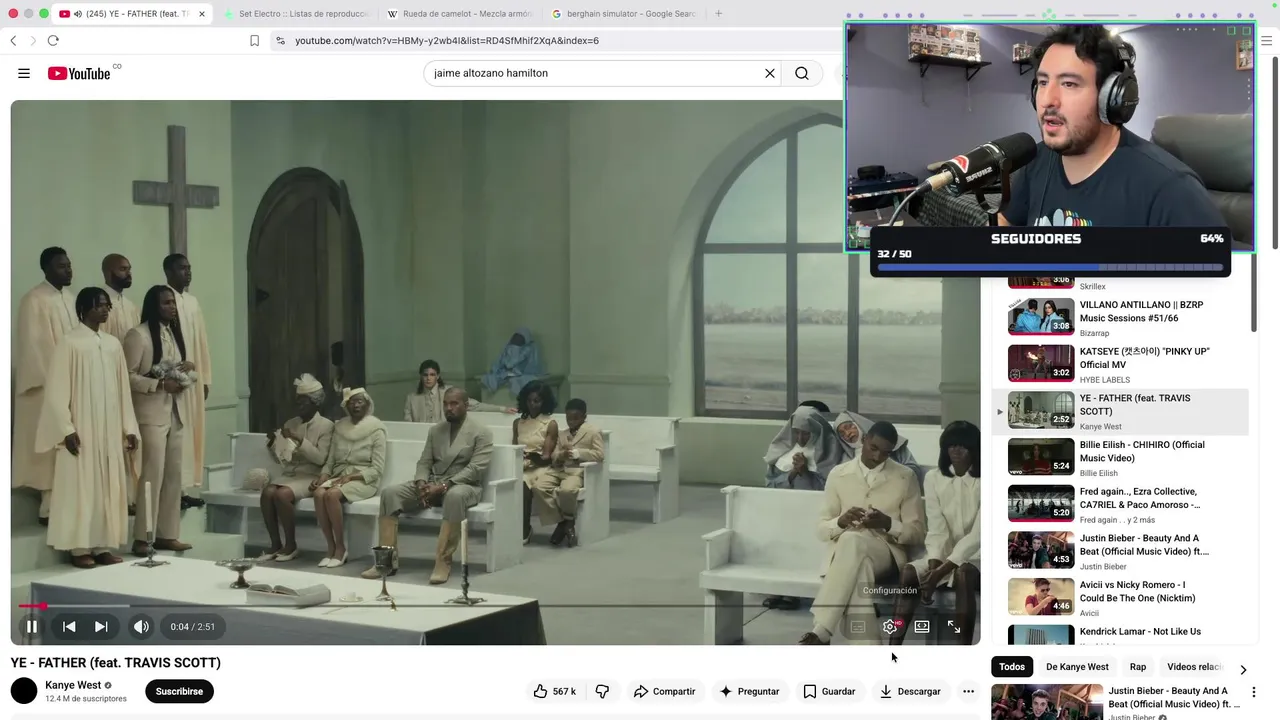The image size is (1280, 720).
Task: Click the video time display 0:04 / 2:51
Action: pos(192,627)
